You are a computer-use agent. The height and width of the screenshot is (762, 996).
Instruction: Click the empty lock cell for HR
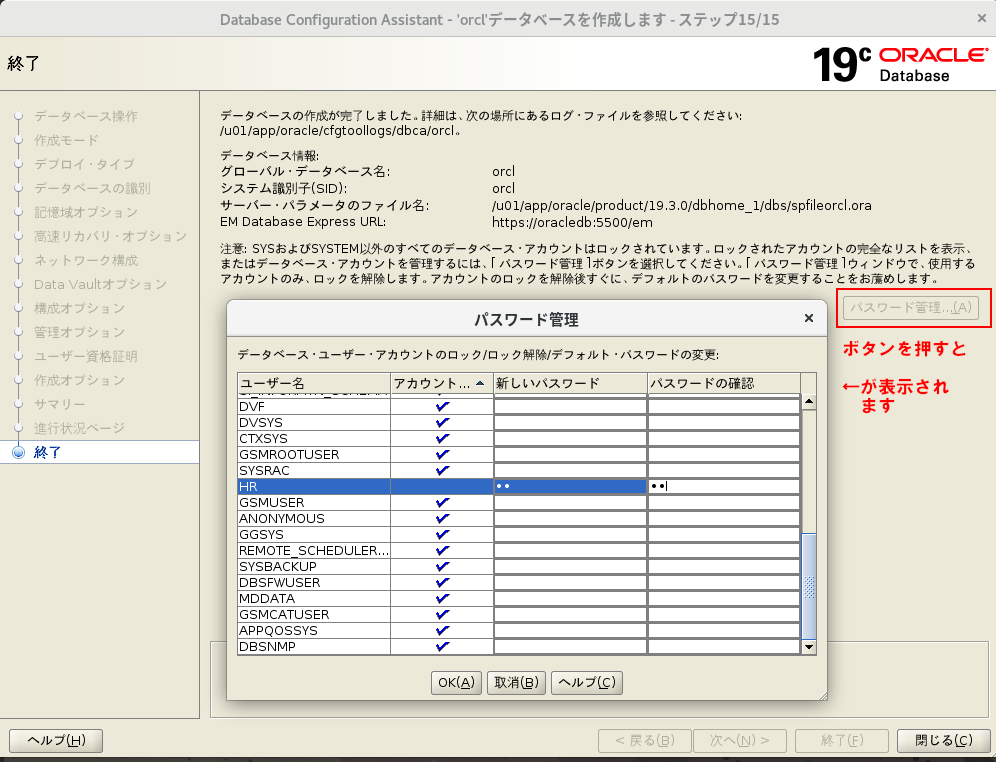click(x=442, y=486)
